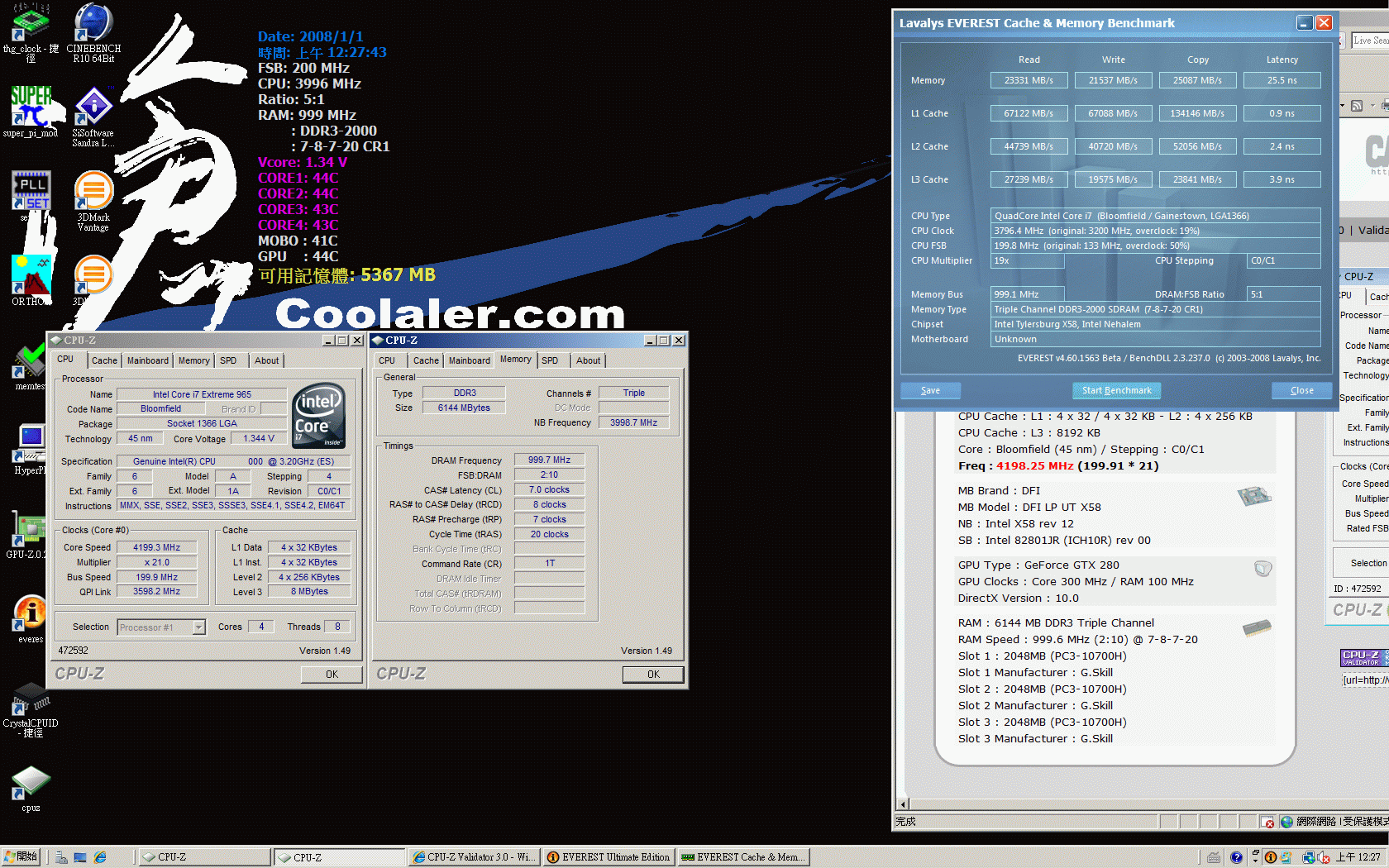Open SiSoftware Sandra desktop icon
The image size is (1389, 868).
point(93,117)
